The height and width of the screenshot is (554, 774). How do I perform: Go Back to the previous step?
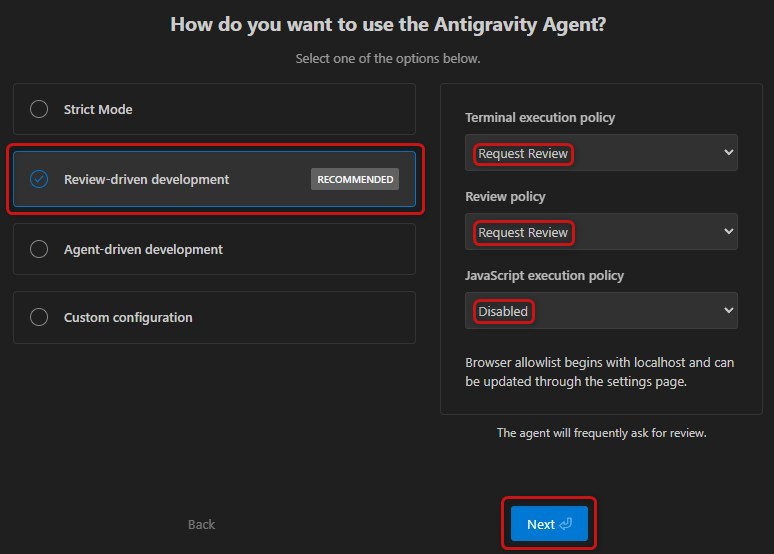point(201,524)
